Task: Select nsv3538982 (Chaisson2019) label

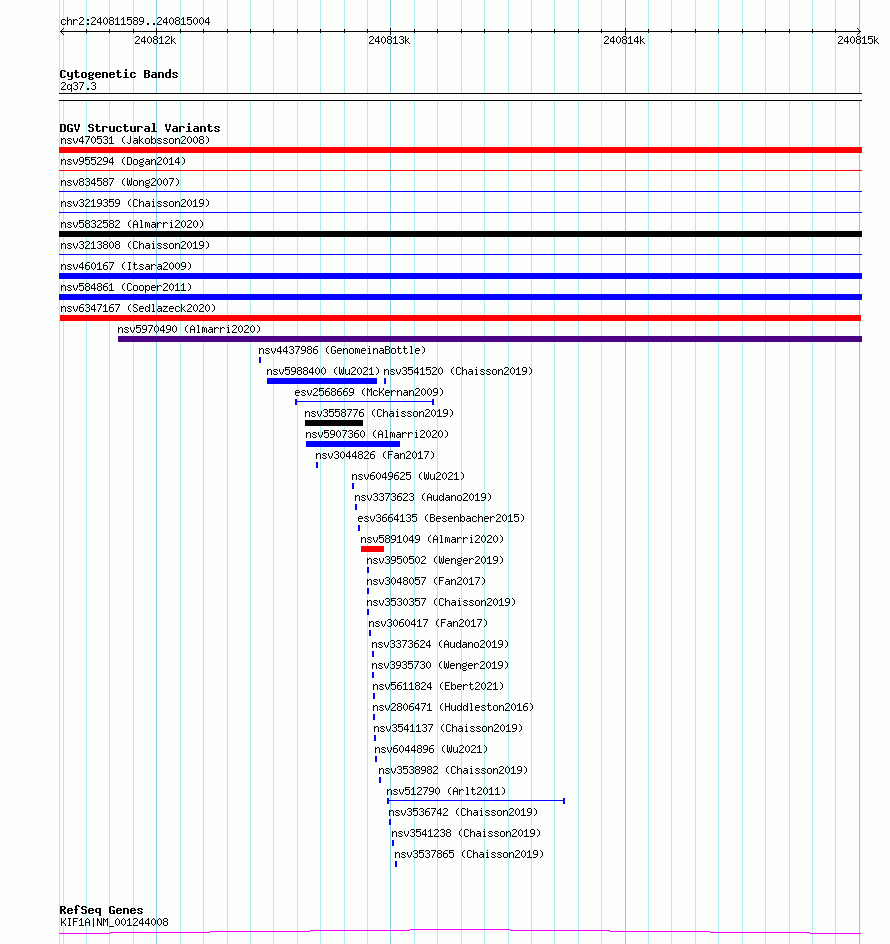Action: coord(453,770)
